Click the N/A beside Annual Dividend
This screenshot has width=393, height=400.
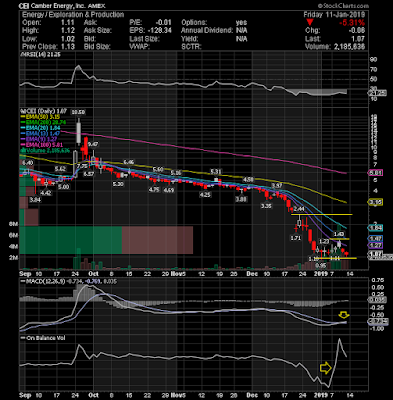click(241, 31)
